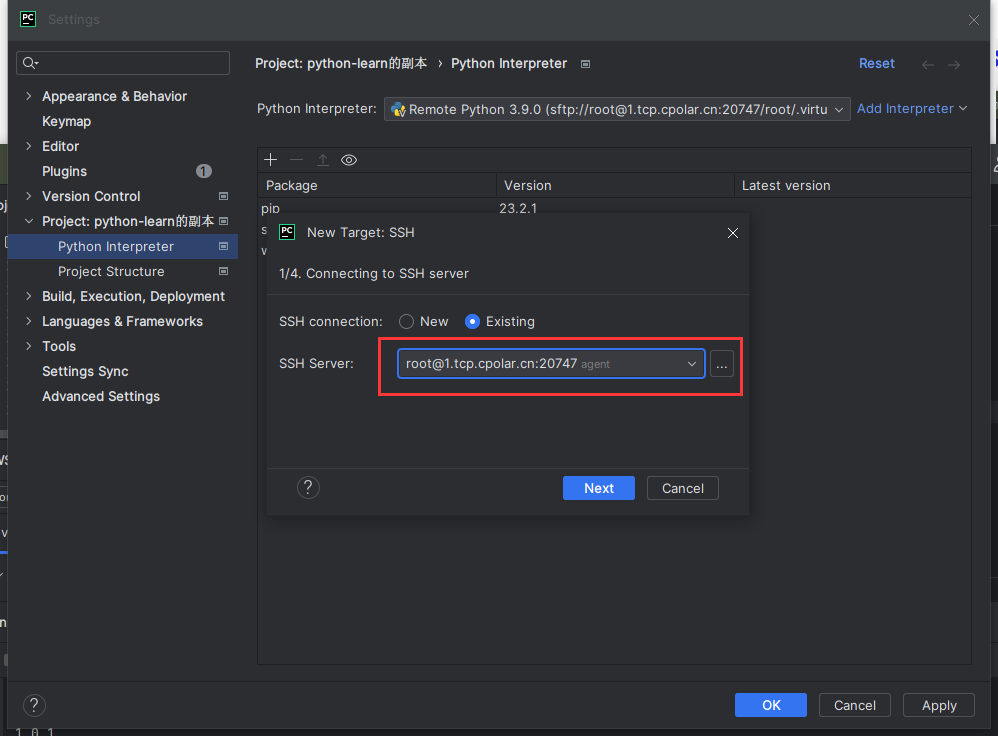Click the add package plus icon
This screenshot has width=998, height=736.
point(270,160)
